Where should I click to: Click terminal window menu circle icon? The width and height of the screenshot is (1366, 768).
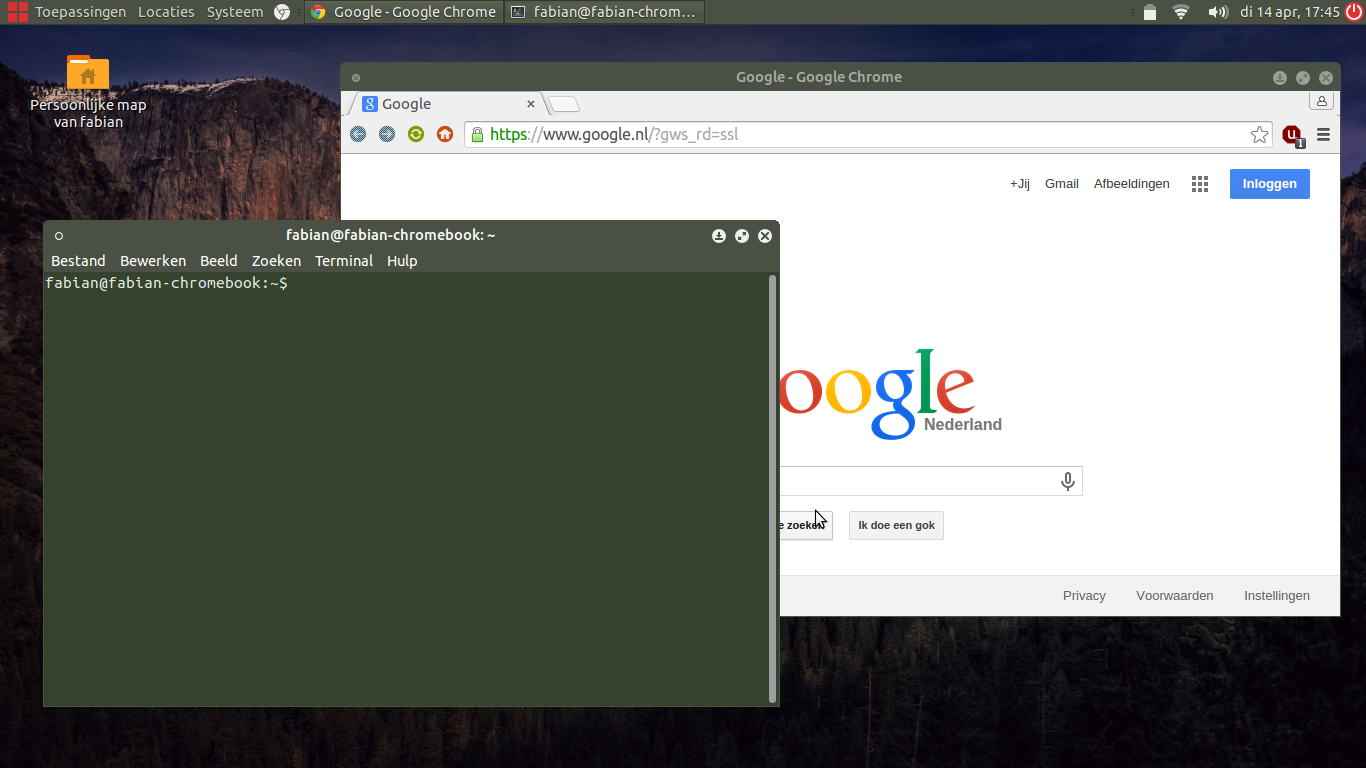tap(59, 236)
